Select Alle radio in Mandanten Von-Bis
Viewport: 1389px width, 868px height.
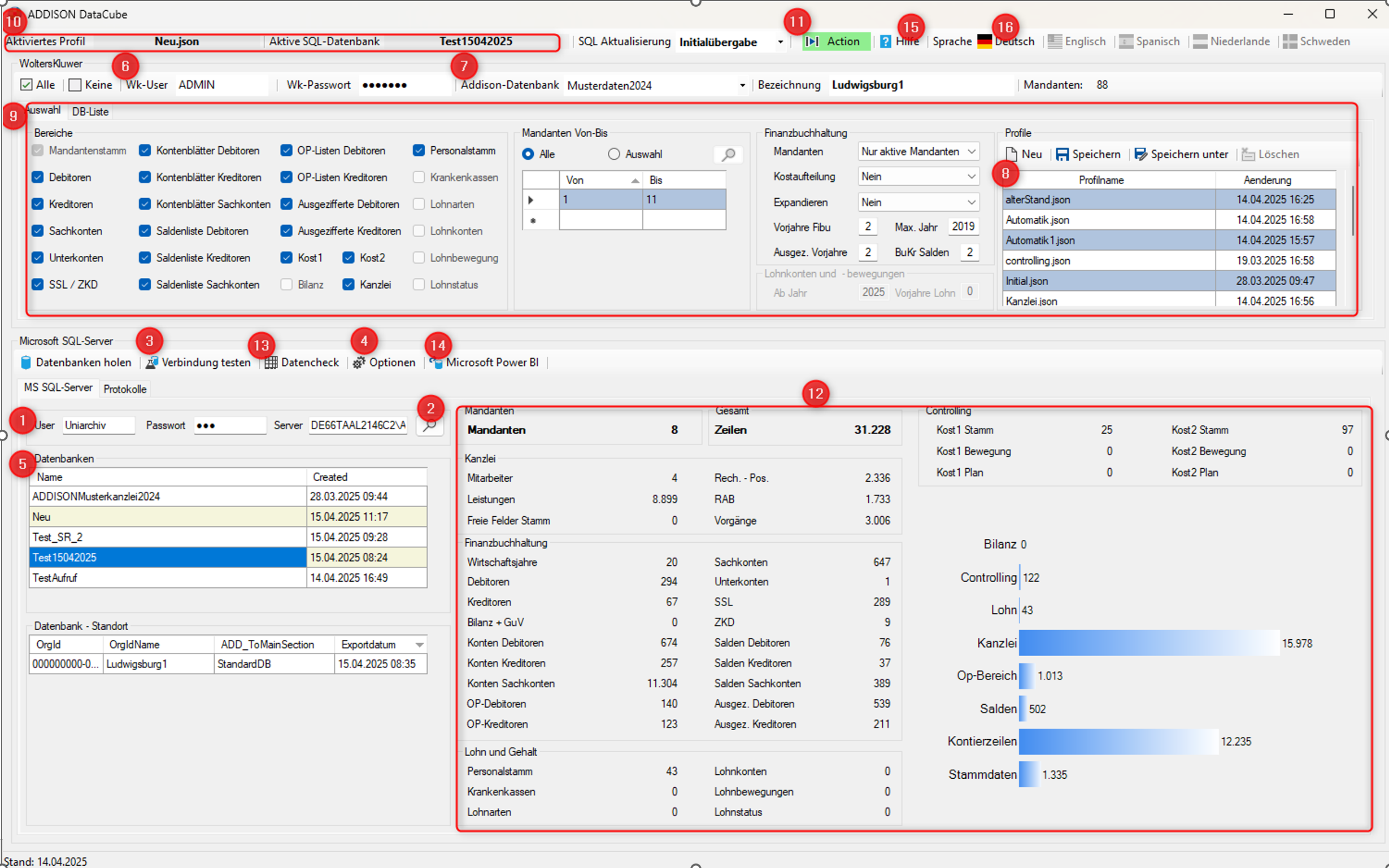528,154
